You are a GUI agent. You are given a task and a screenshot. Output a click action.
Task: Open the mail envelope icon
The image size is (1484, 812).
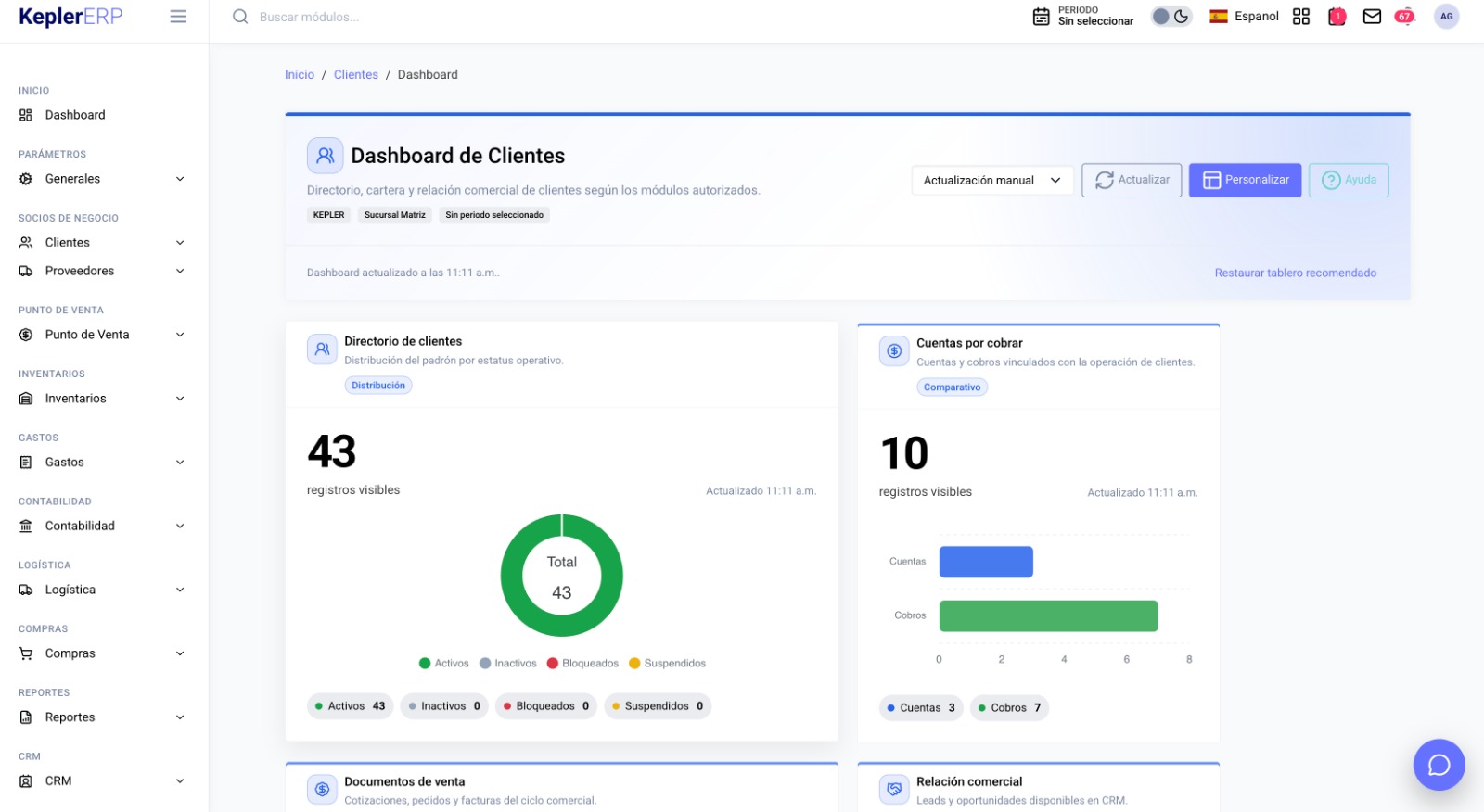1372,17
